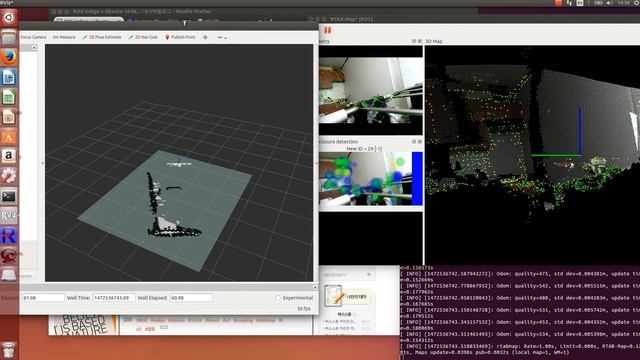Open the drive icon in the launcher
The image size is (640, 360).
click(x=9, y=275)
